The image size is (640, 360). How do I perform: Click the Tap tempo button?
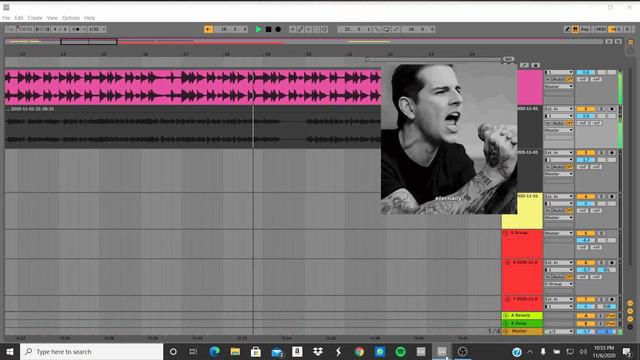point(11,29)
